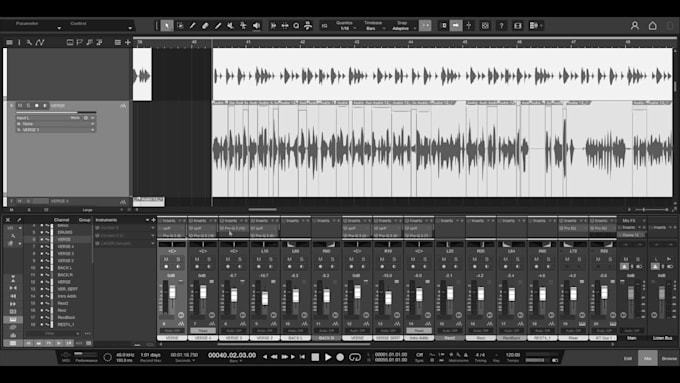Show automation in the track header toolbar
Viewport: 680px width, 383px height.
tap(40, 42)
